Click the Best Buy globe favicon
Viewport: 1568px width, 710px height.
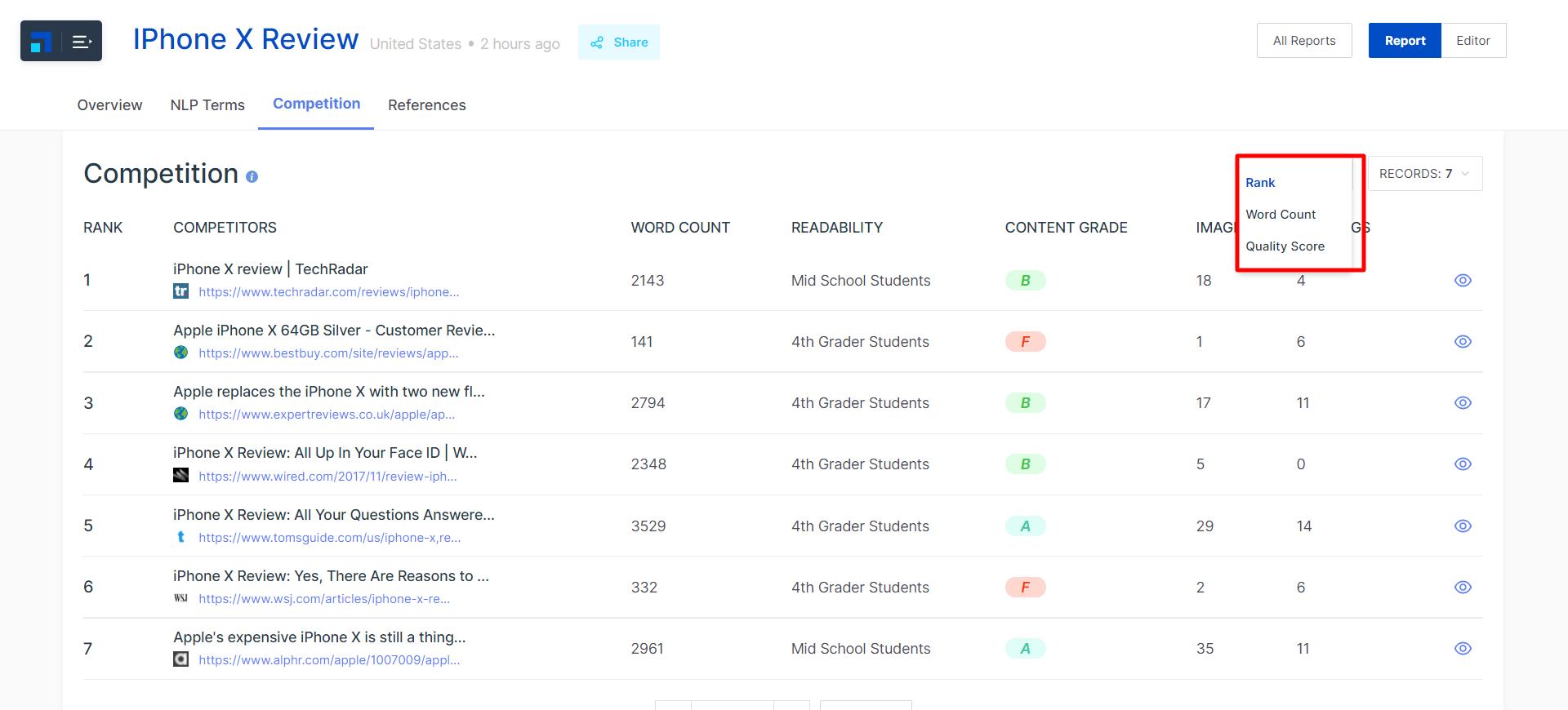pyautogui.click(x=180, y=353)
